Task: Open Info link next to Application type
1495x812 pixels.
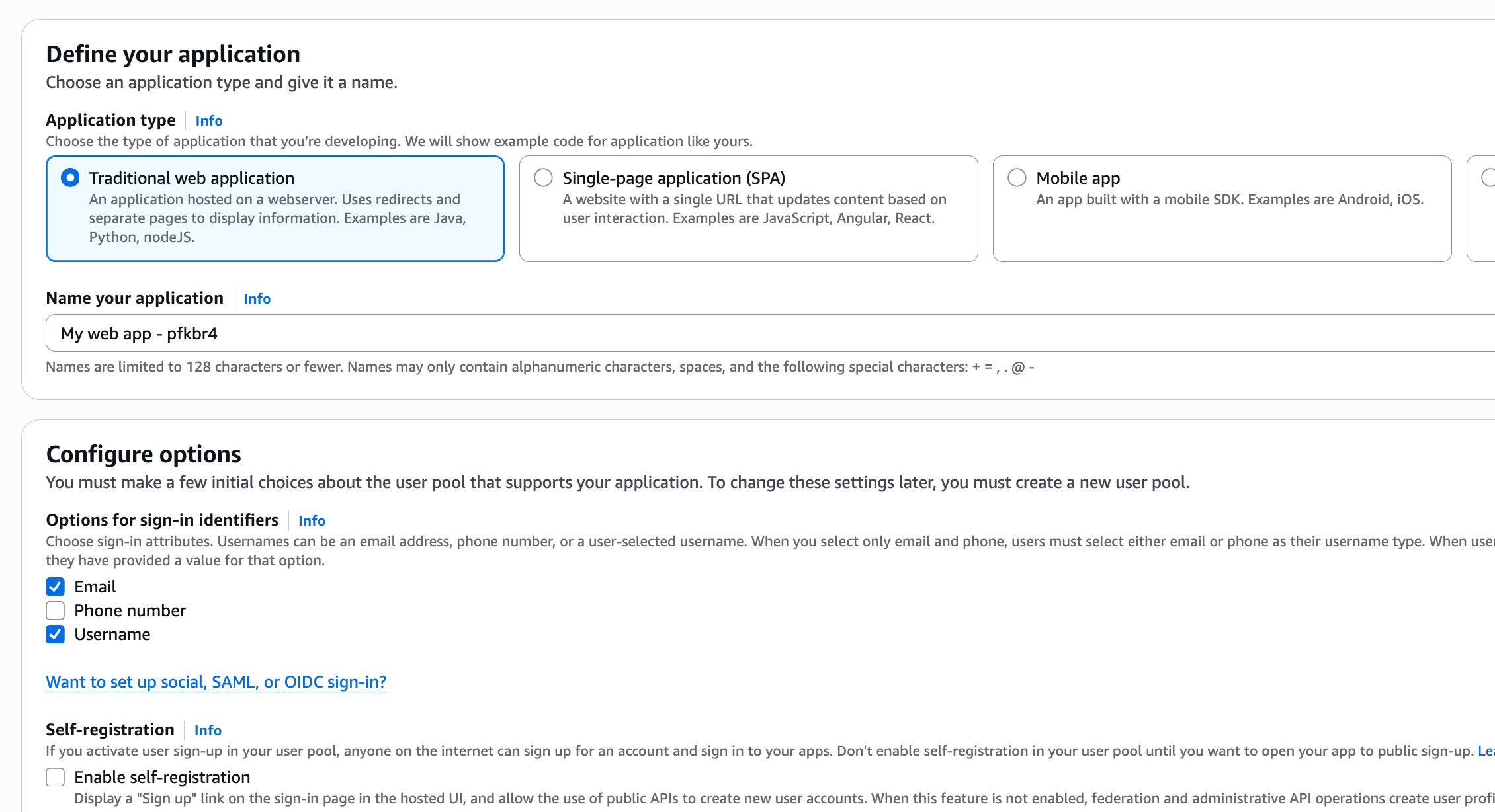Action: point(208,120)
